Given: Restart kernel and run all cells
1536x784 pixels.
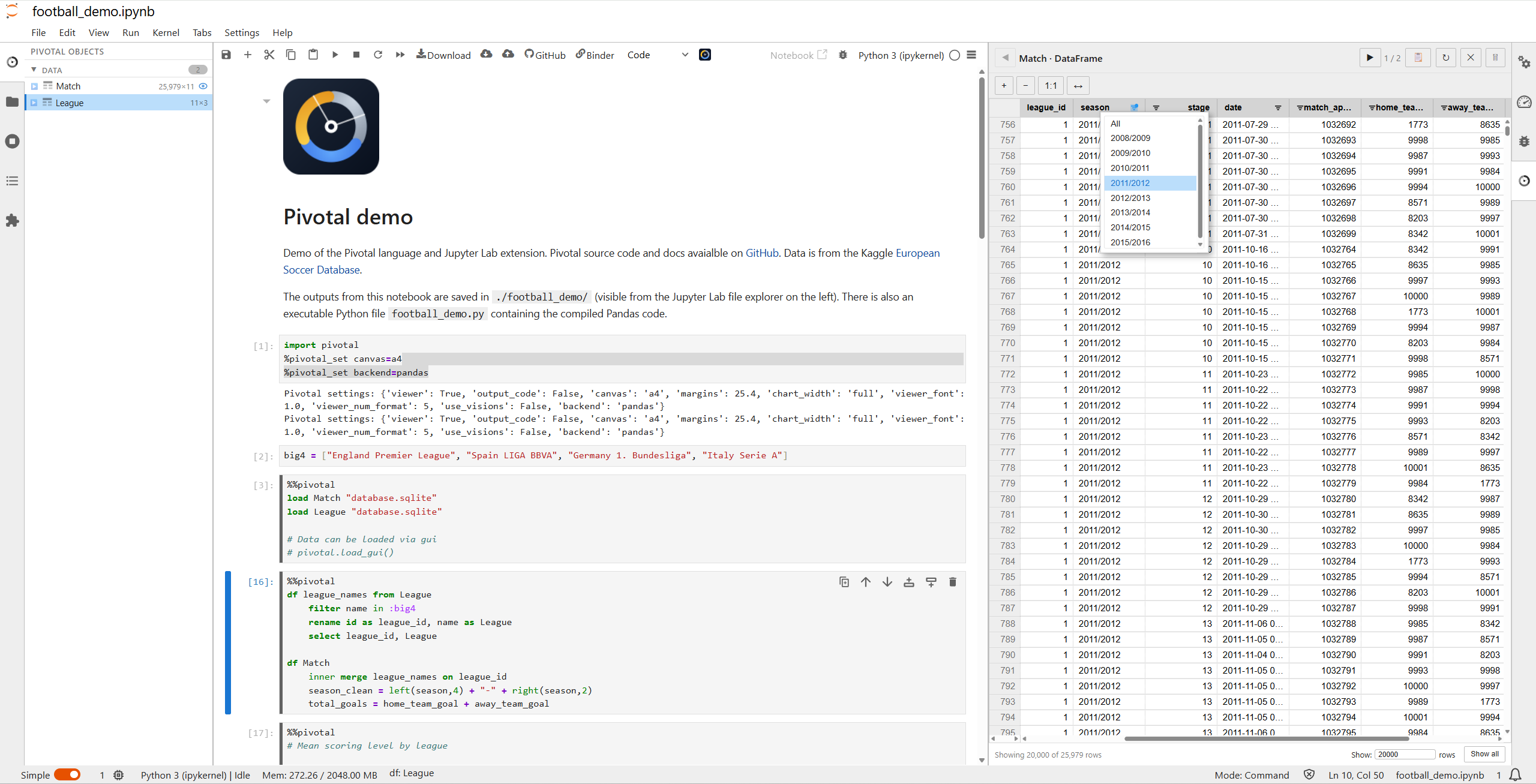Looking at the screenshot, I should click(x=400, y=55).
